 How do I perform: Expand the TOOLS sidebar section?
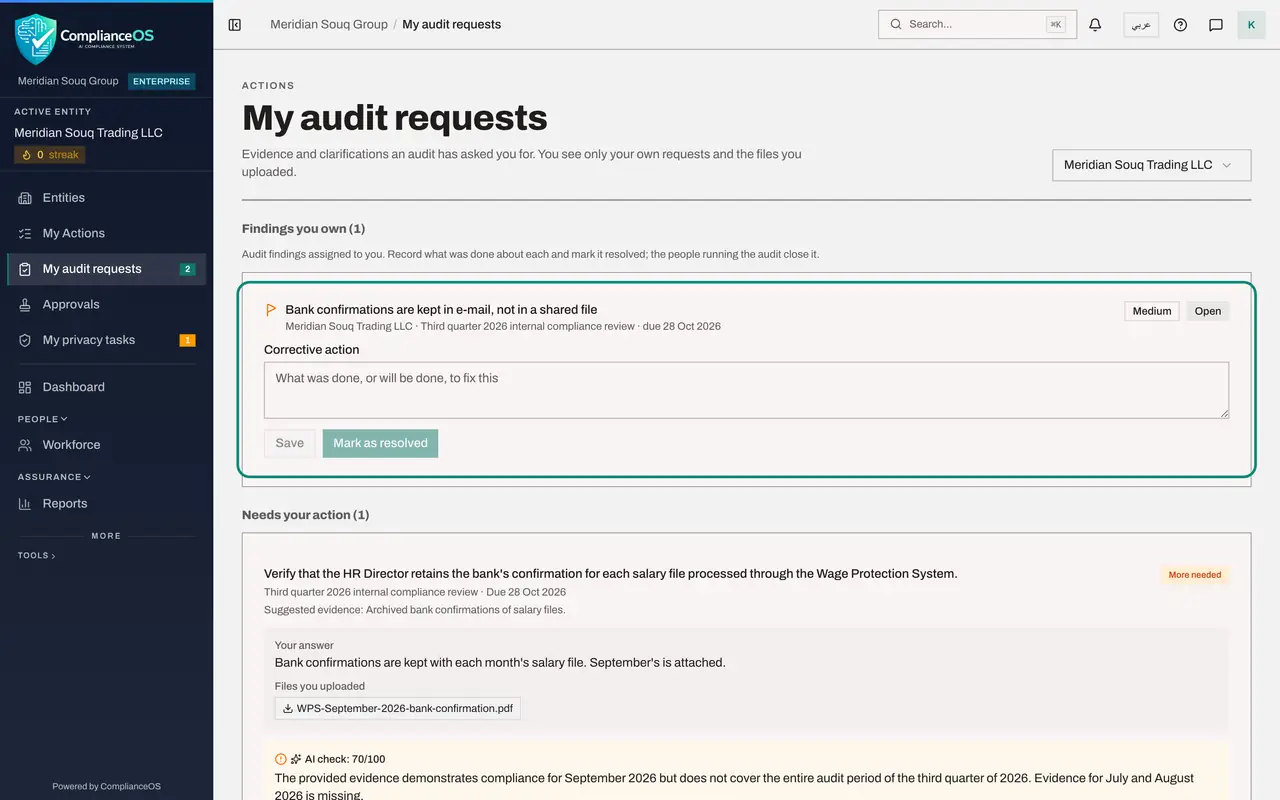point(37,556)
